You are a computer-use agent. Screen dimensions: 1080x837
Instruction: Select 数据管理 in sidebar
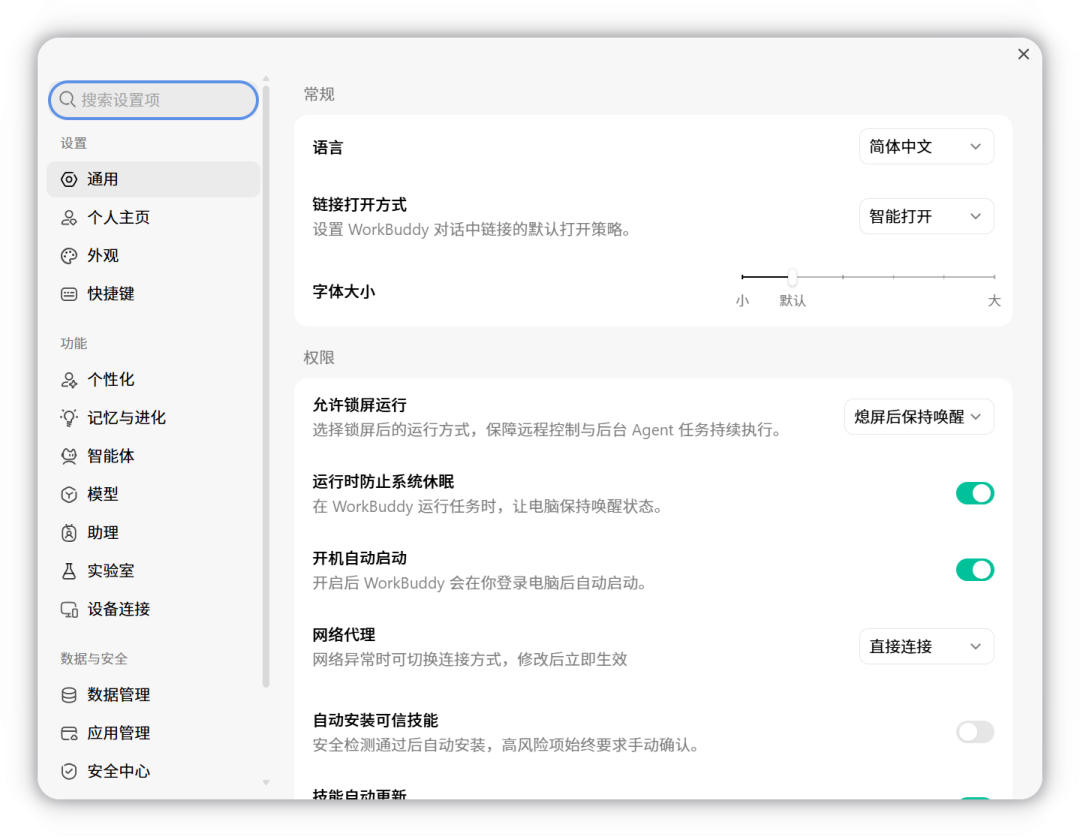pyautogui.click(x=154, y=695)
